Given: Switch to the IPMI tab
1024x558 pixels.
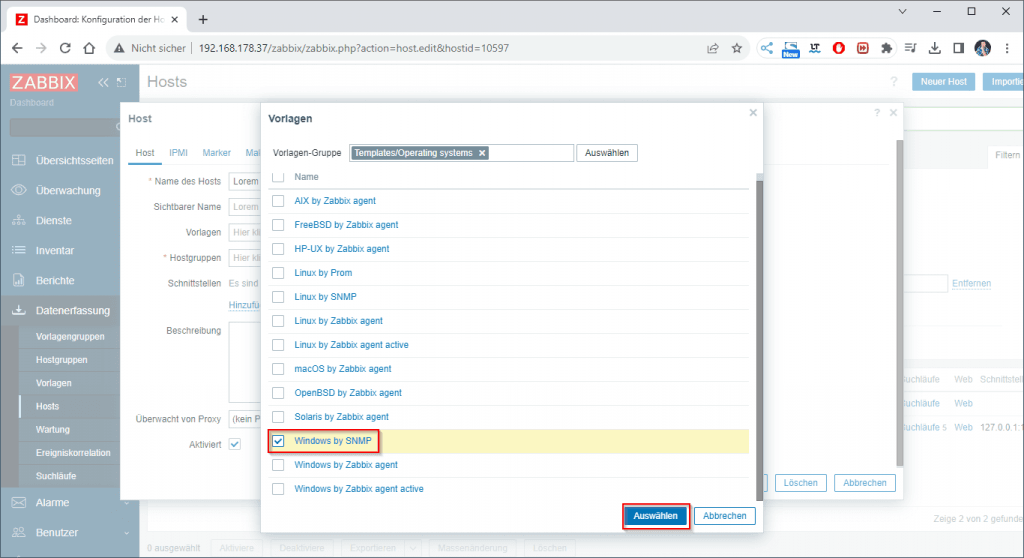Looking at the screenshot, I should [x=178, y=153].
